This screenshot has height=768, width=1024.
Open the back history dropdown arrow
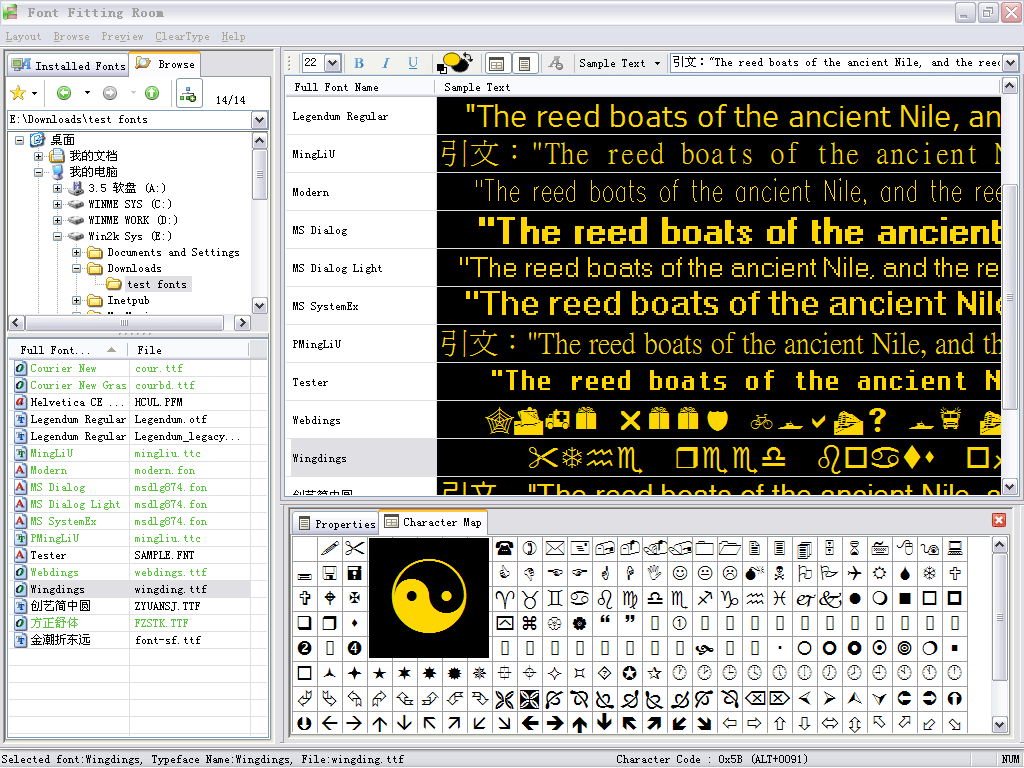(88, 93)
